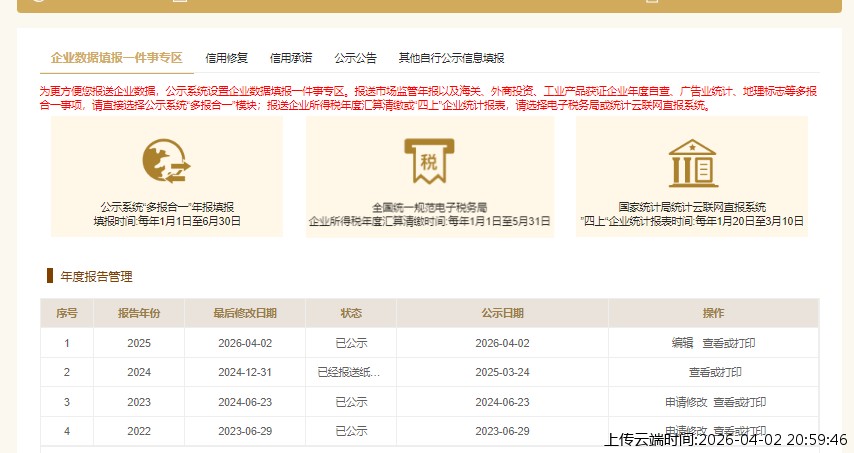Click the 已公示 status in the 2023 row
The width and height of the screenshot is (854, 453).
point(351,402)
